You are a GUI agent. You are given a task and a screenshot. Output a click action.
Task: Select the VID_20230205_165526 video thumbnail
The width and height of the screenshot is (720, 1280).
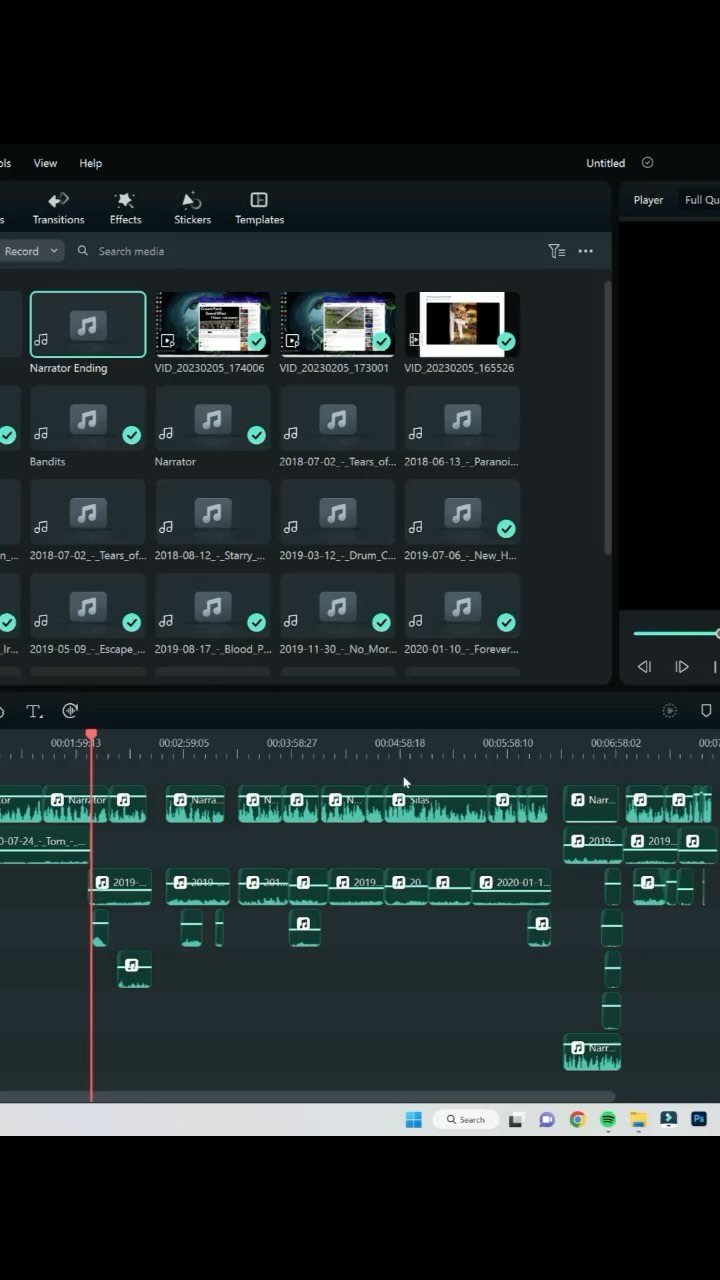pos(462,324)
